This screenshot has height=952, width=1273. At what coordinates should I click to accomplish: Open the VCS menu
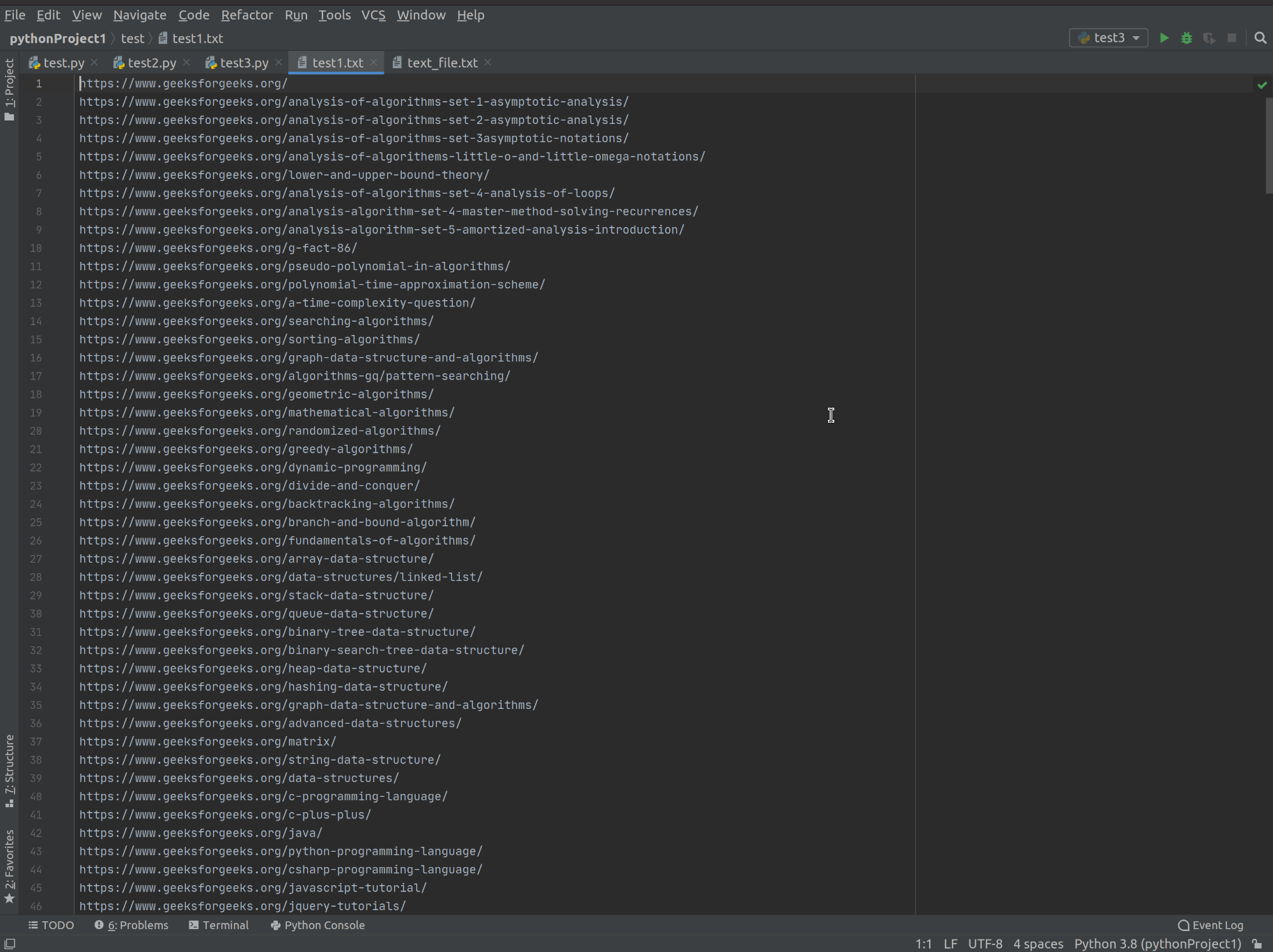373,15
